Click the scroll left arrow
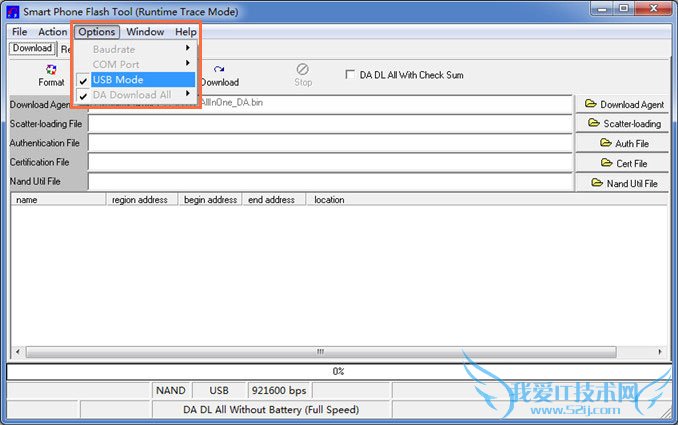Screen dimensions: 678x425 [x=17, y=352]
